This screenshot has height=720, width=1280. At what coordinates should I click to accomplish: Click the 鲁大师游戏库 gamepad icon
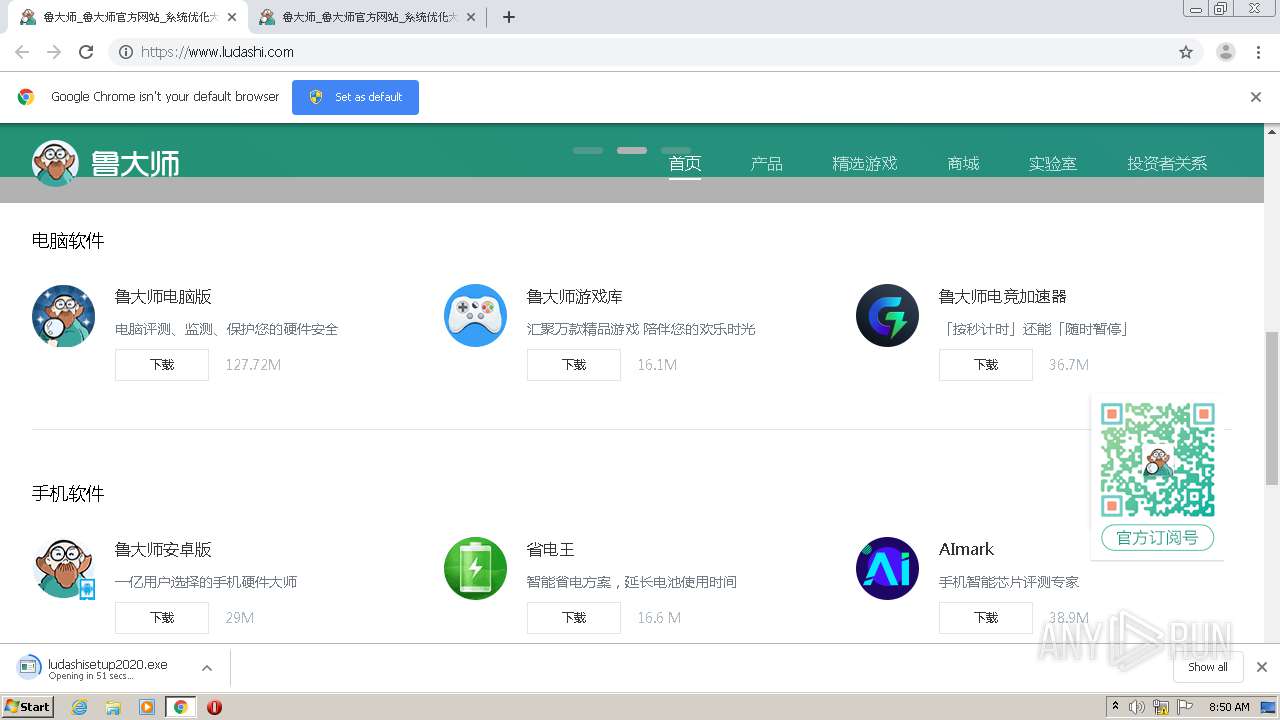tap(475, 316)
